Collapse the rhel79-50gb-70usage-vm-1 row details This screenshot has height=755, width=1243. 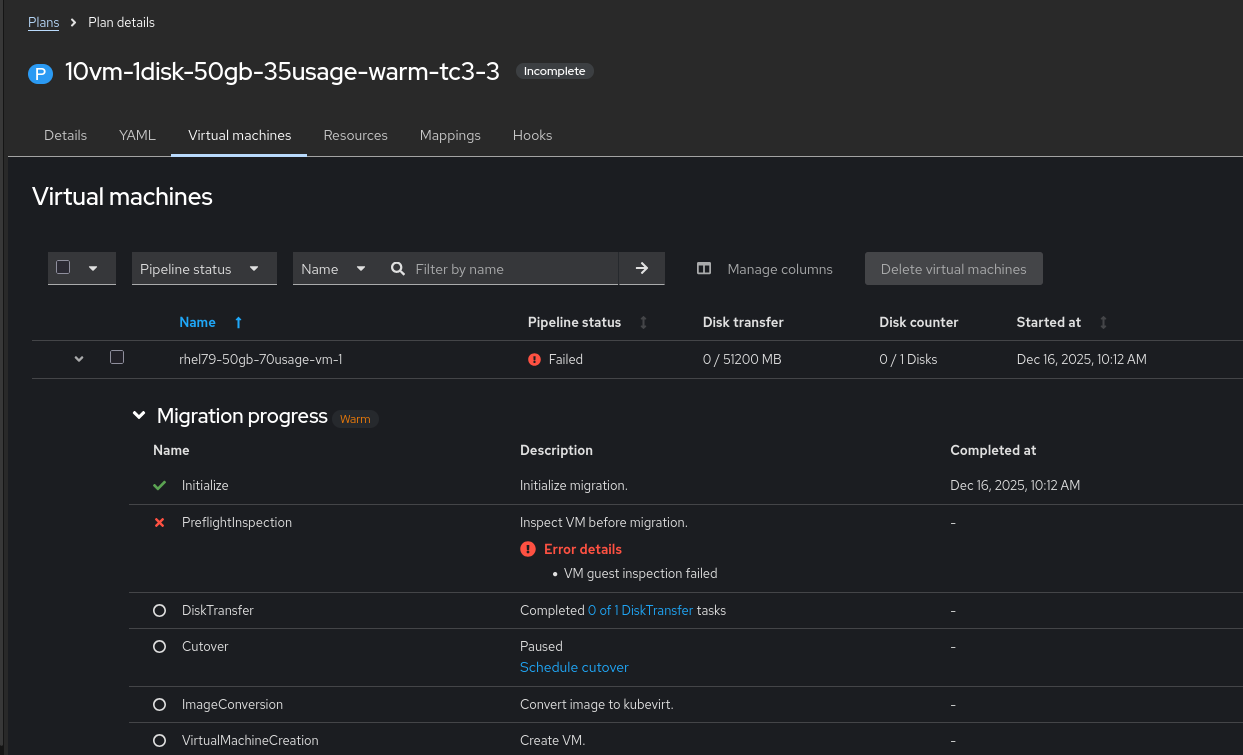coord(79,359)
